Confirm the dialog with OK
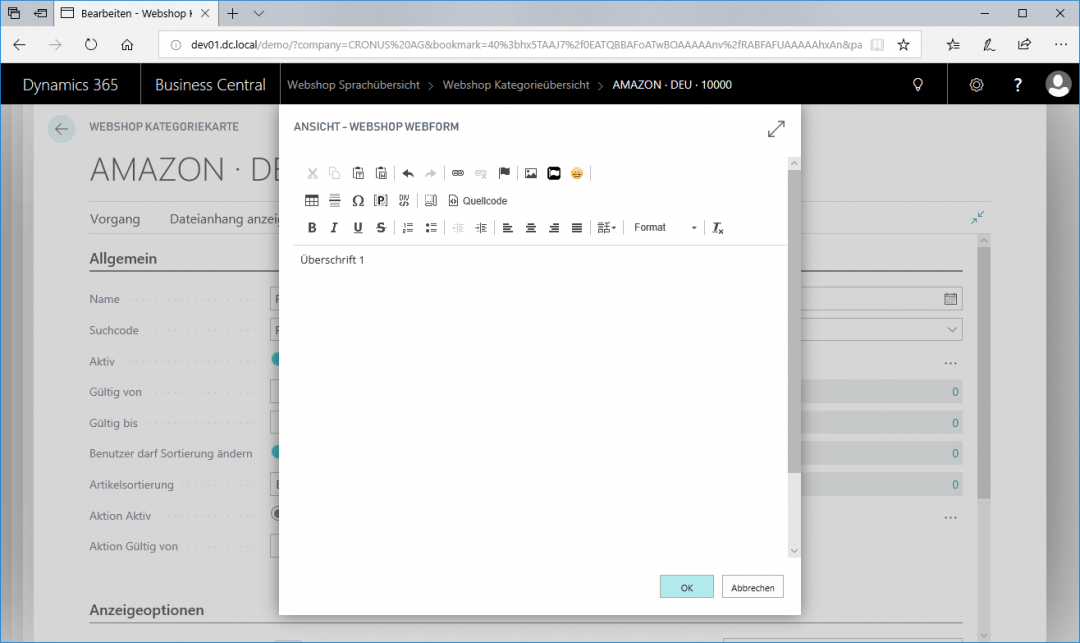 coord(687,587)
